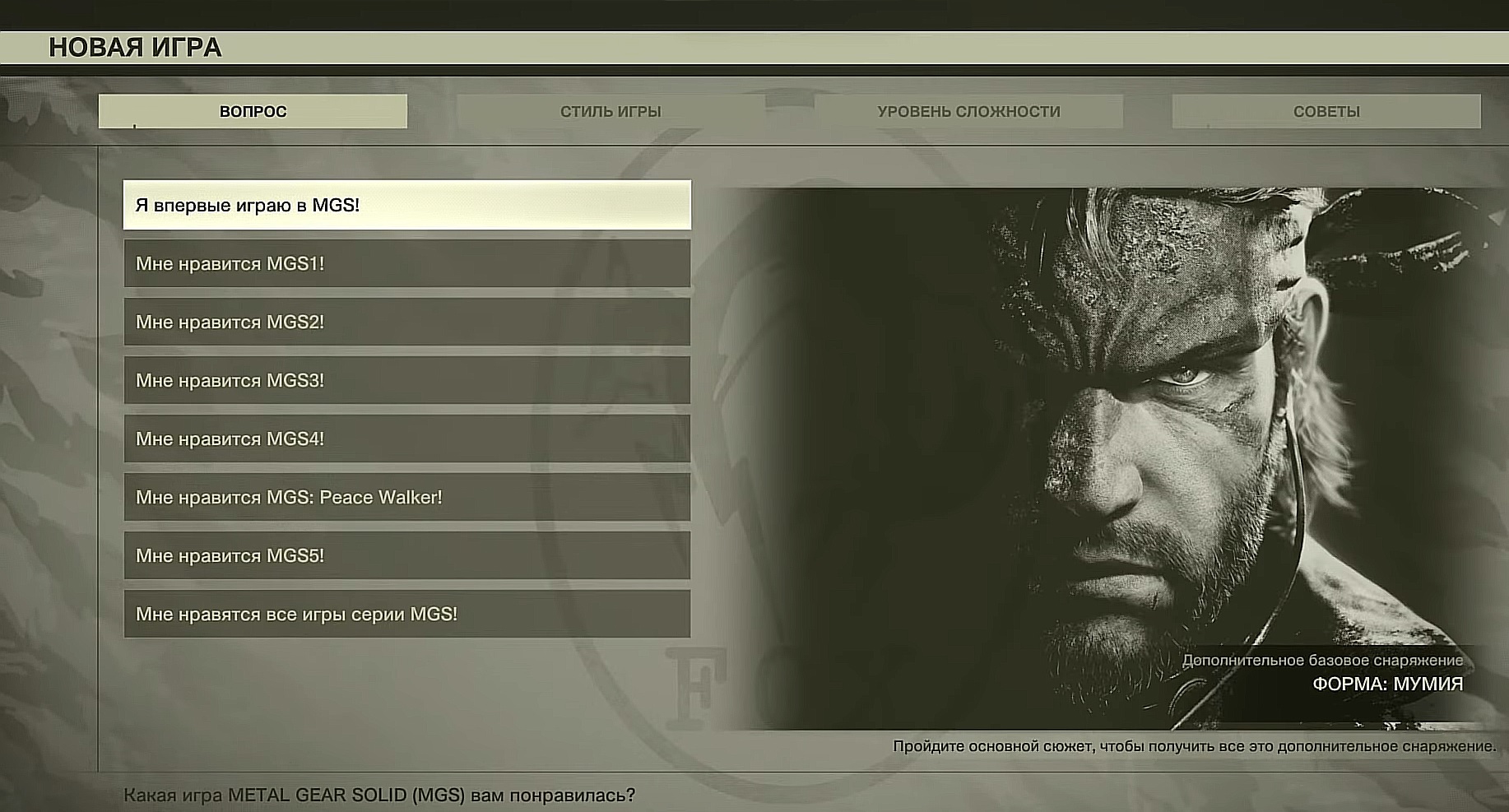Choose 'Я впервые играю в MGS!' option

(406, 205)
